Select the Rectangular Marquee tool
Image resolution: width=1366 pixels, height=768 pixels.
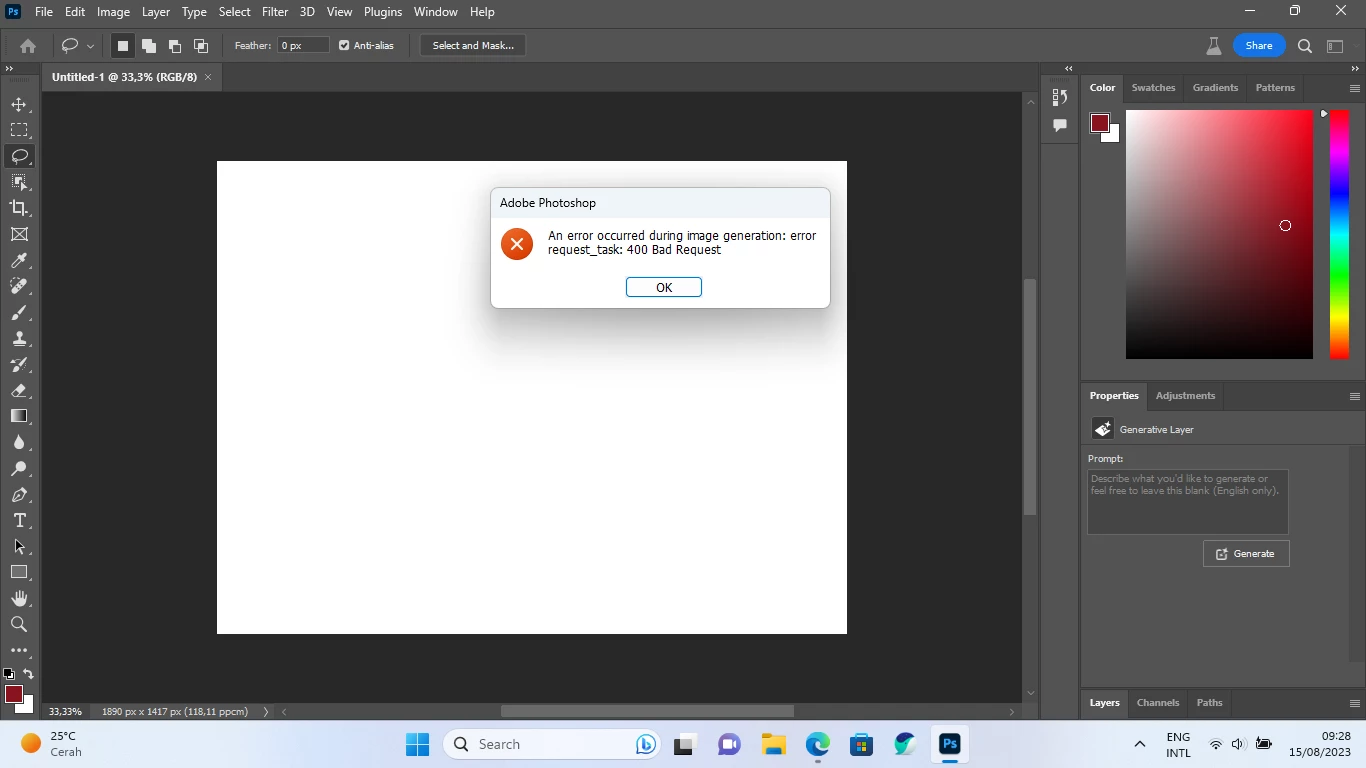19,130
